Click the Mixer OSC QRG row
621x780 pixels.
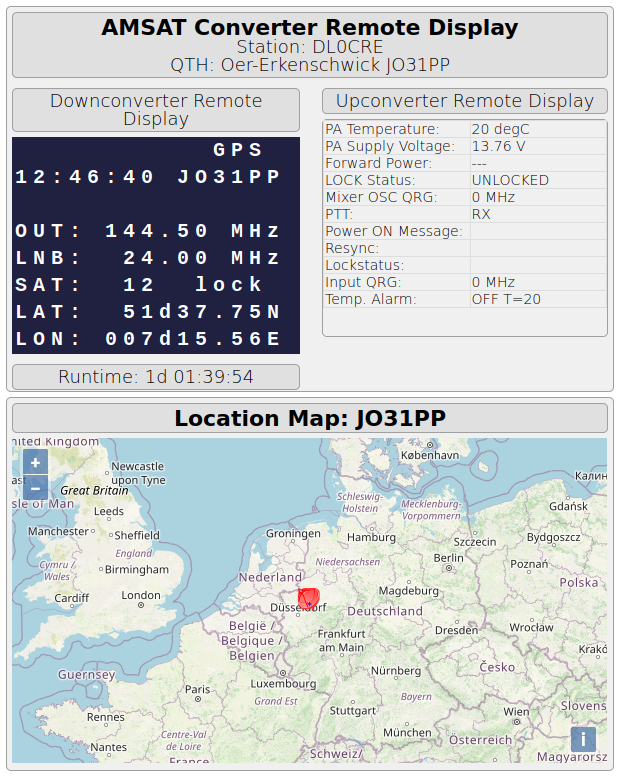[465, 197]
